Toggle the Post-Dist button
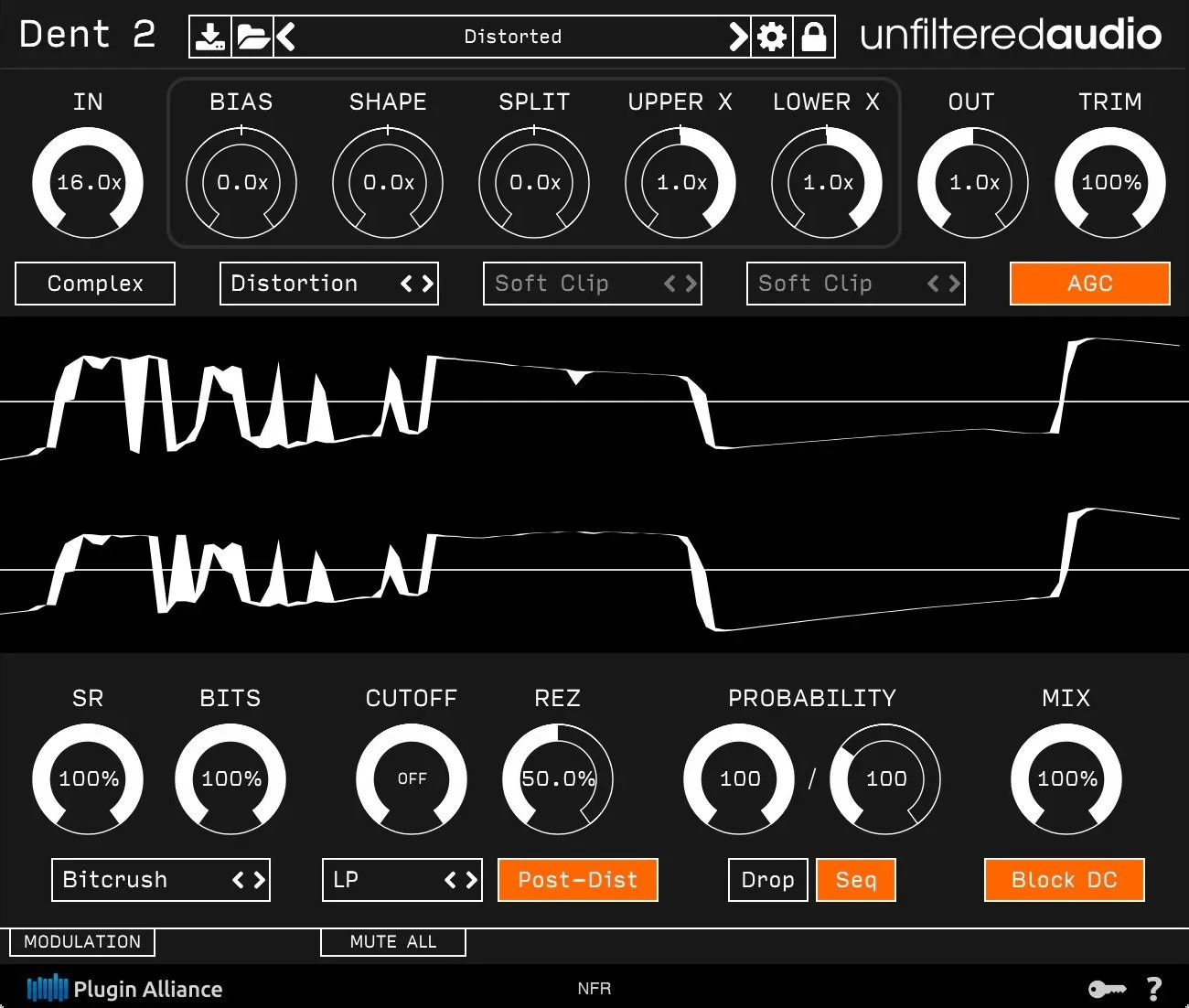 [578, 880]
